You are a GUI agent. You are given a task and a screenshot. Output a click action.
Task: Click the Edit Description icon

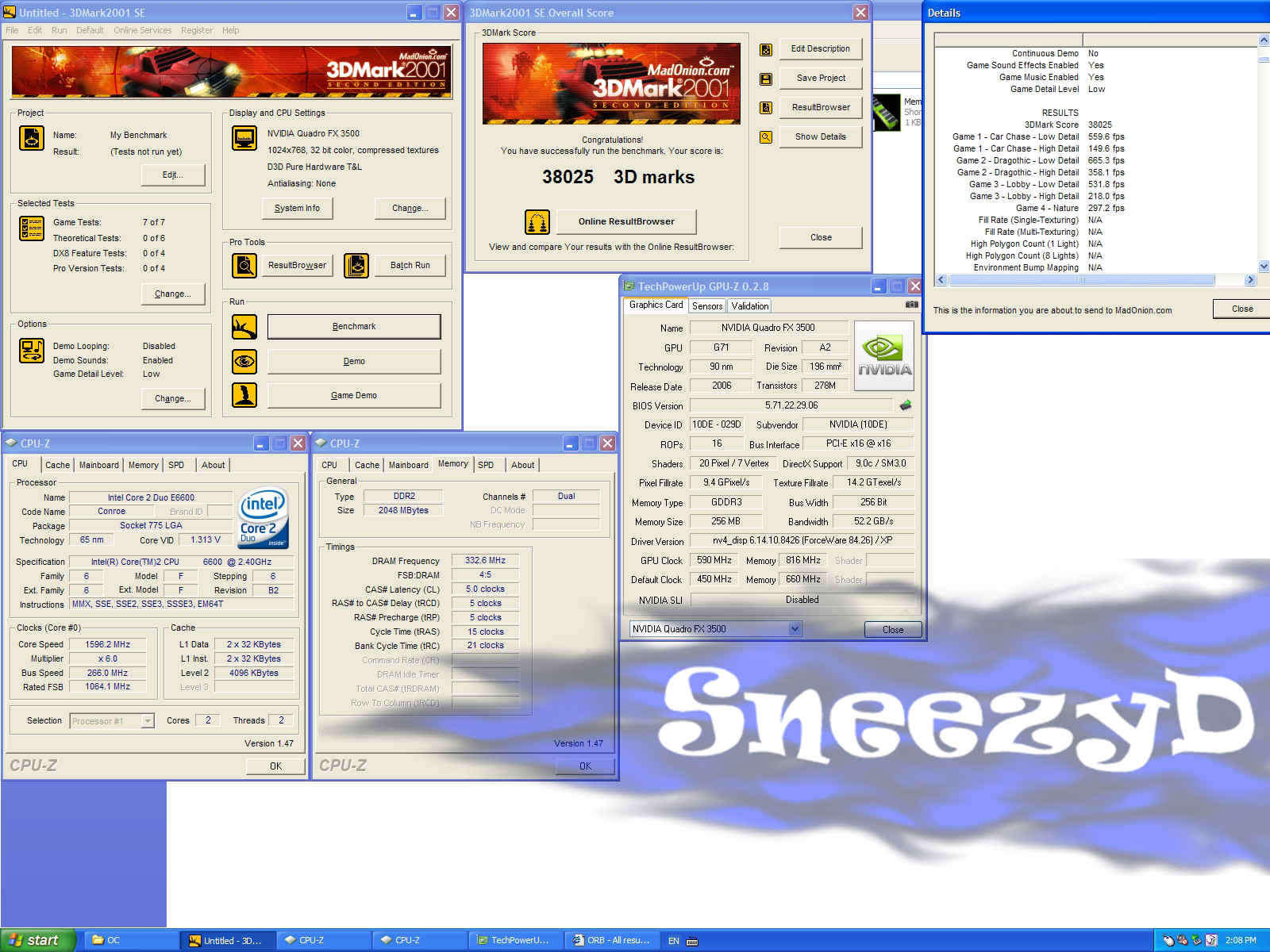click(x=766, y=50)
